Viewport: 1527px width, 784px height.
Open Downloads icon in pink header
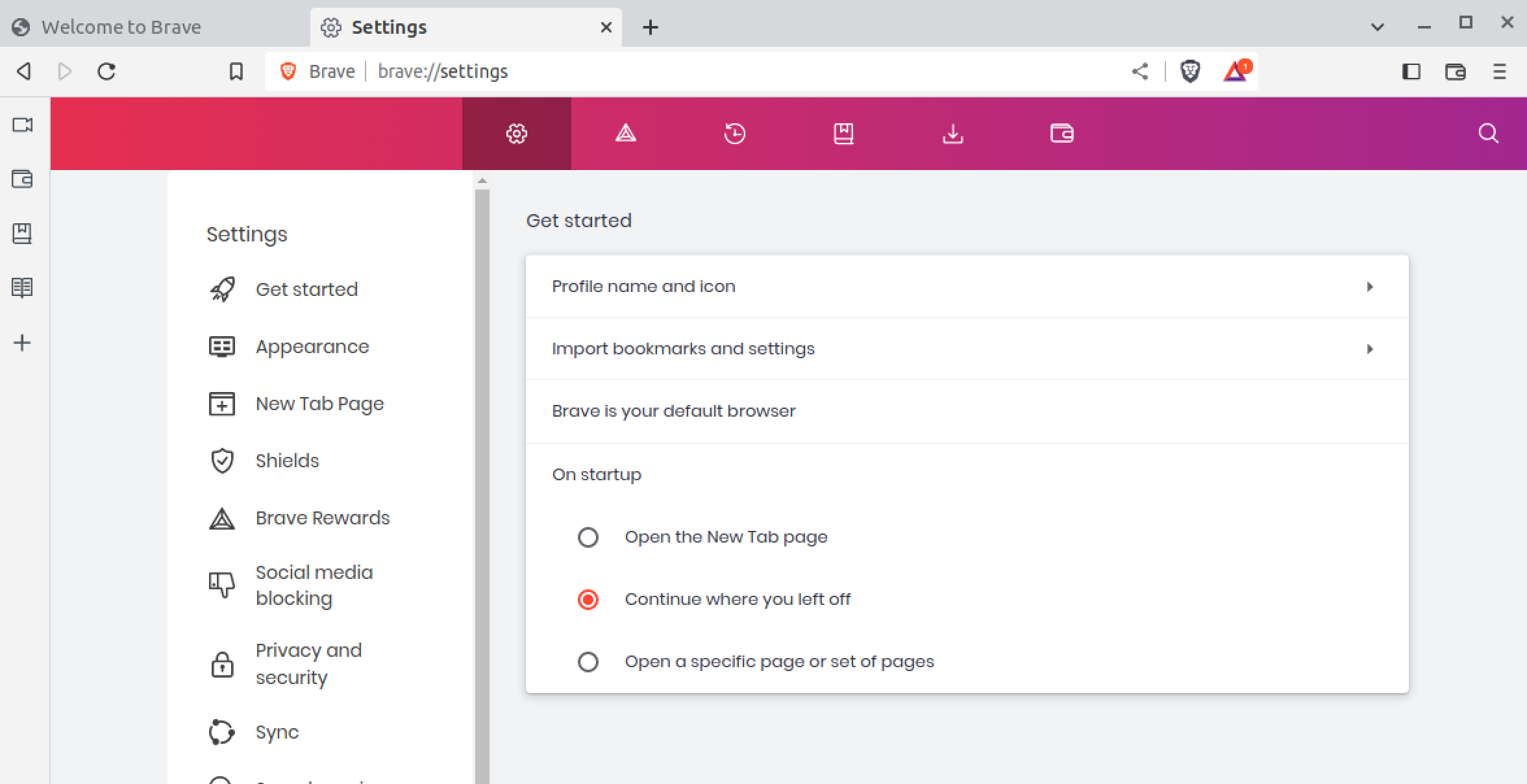(953, 134)
